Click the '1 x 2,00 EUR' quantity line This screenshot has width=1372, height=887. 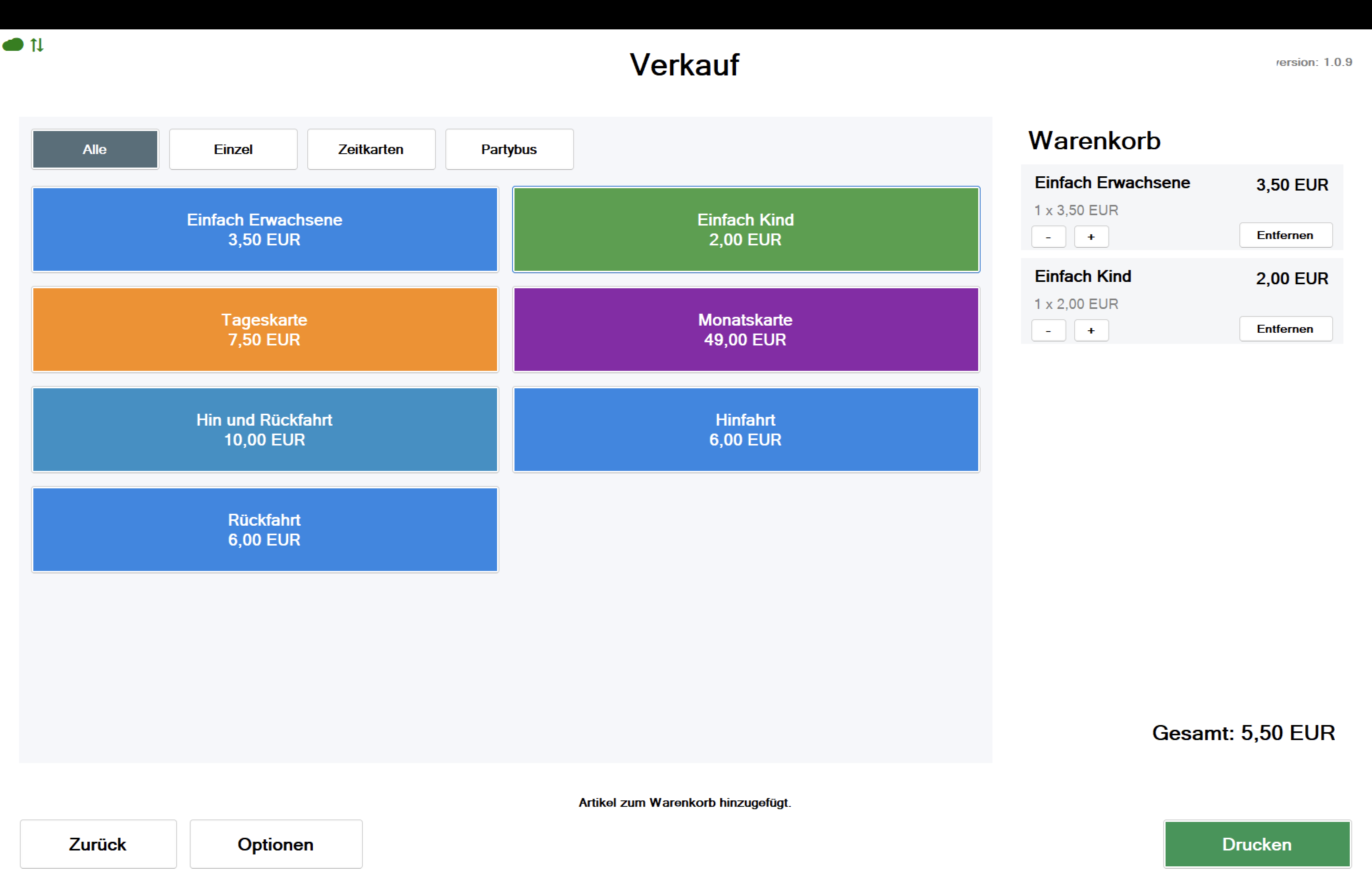coord(1076,304)
